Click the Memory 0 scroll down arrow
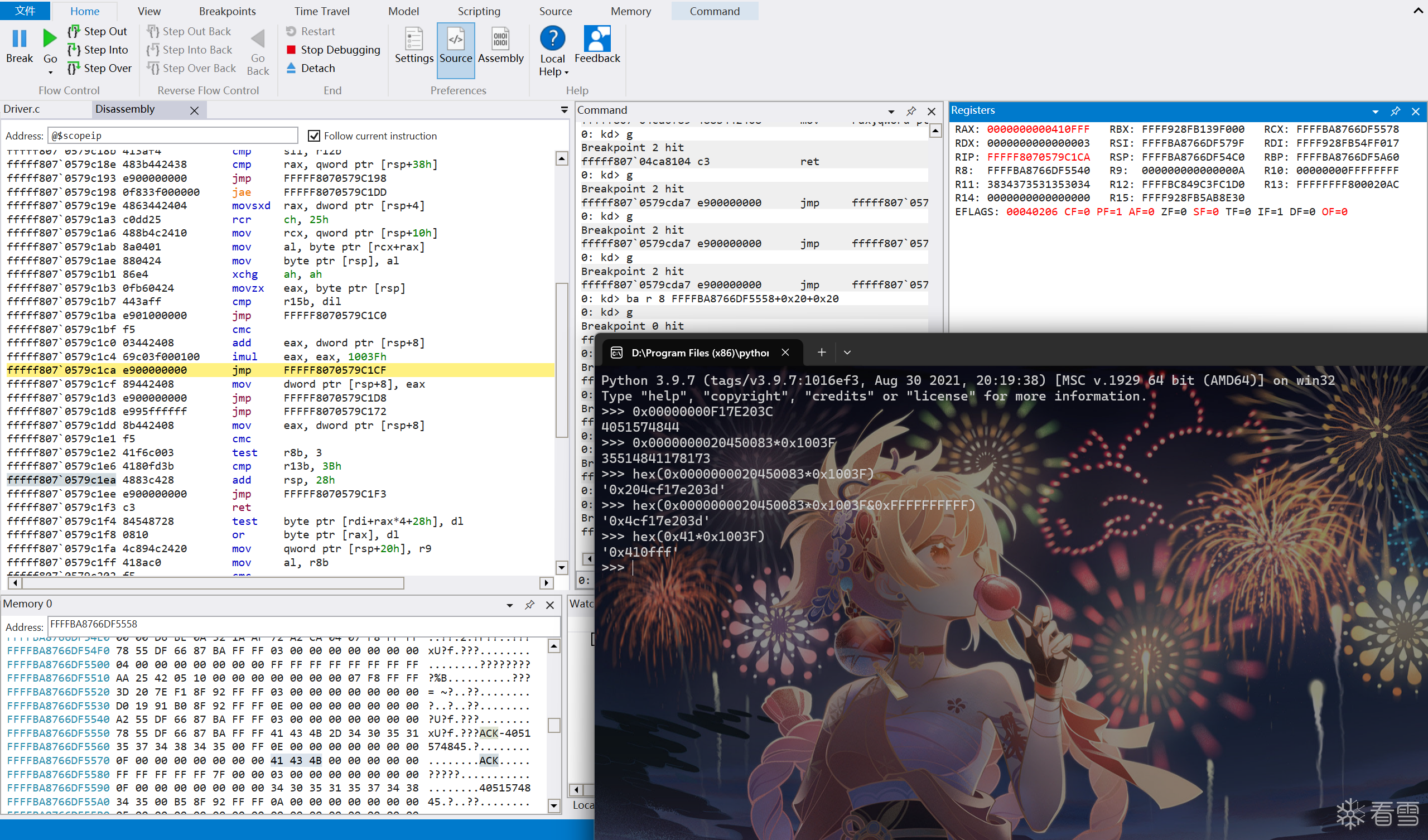 point(554,805)
